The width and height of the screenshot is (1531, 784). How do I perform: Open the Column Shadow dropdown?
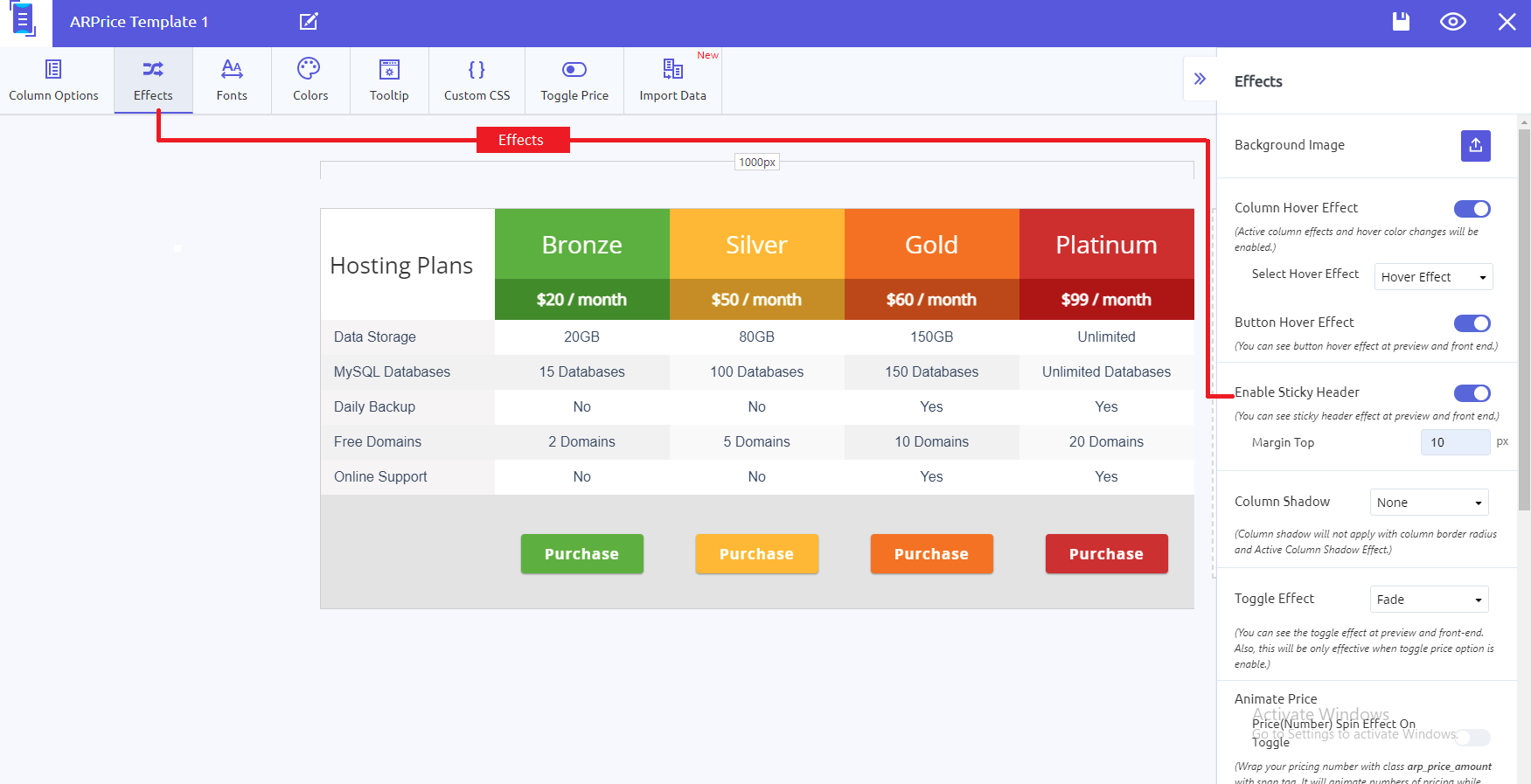(1430, 503)
